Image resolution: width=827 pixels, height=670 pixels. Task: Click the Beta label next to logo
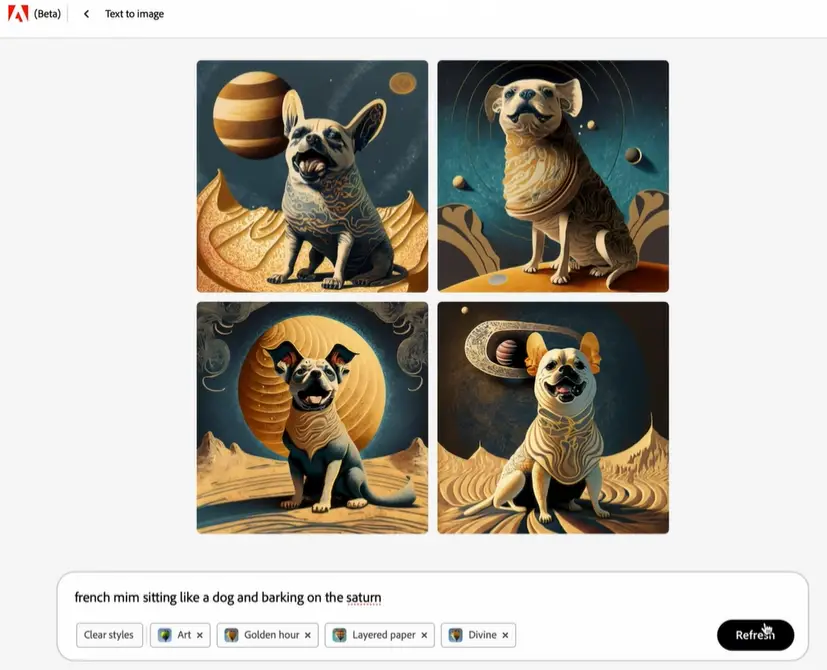(x=47, y=14)
